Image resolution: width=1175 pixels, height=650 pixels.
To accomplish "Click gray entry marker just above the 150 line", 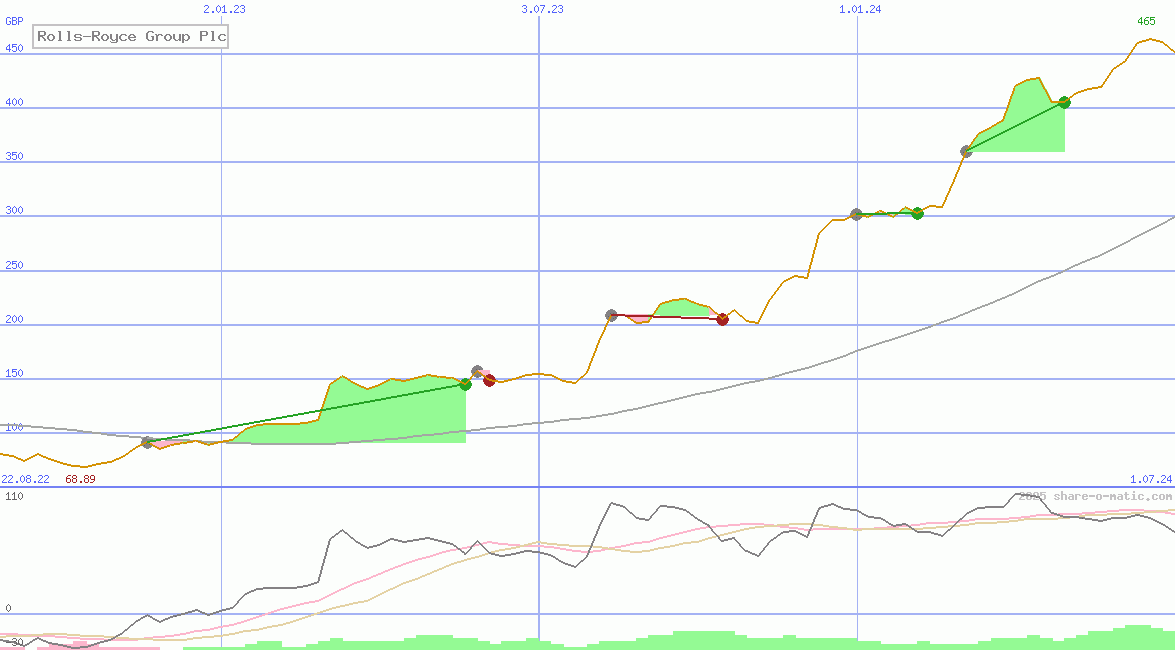I will (477, 371).
